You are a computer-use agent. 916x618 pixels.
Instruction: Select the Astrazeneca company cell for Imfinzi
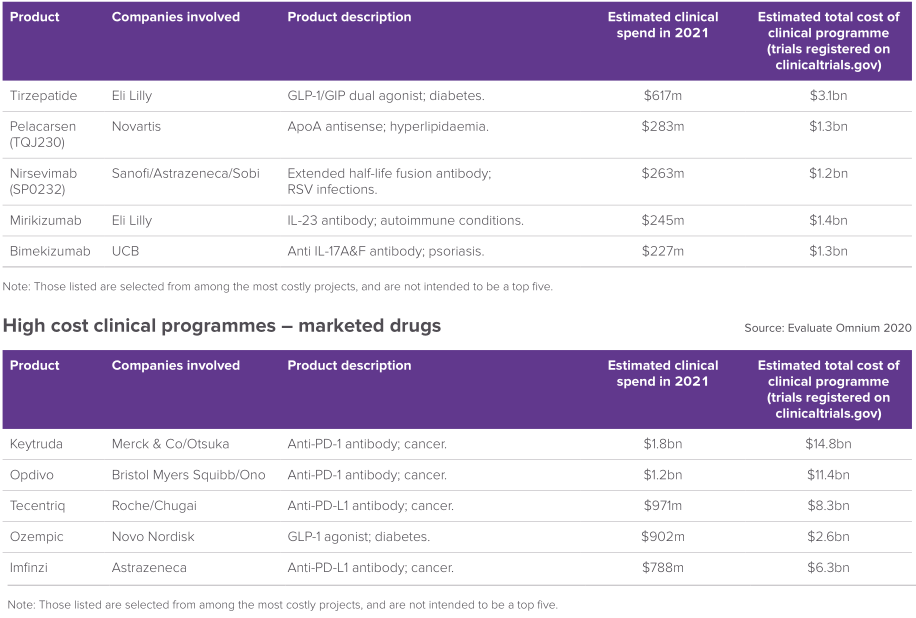pos(149,568)
